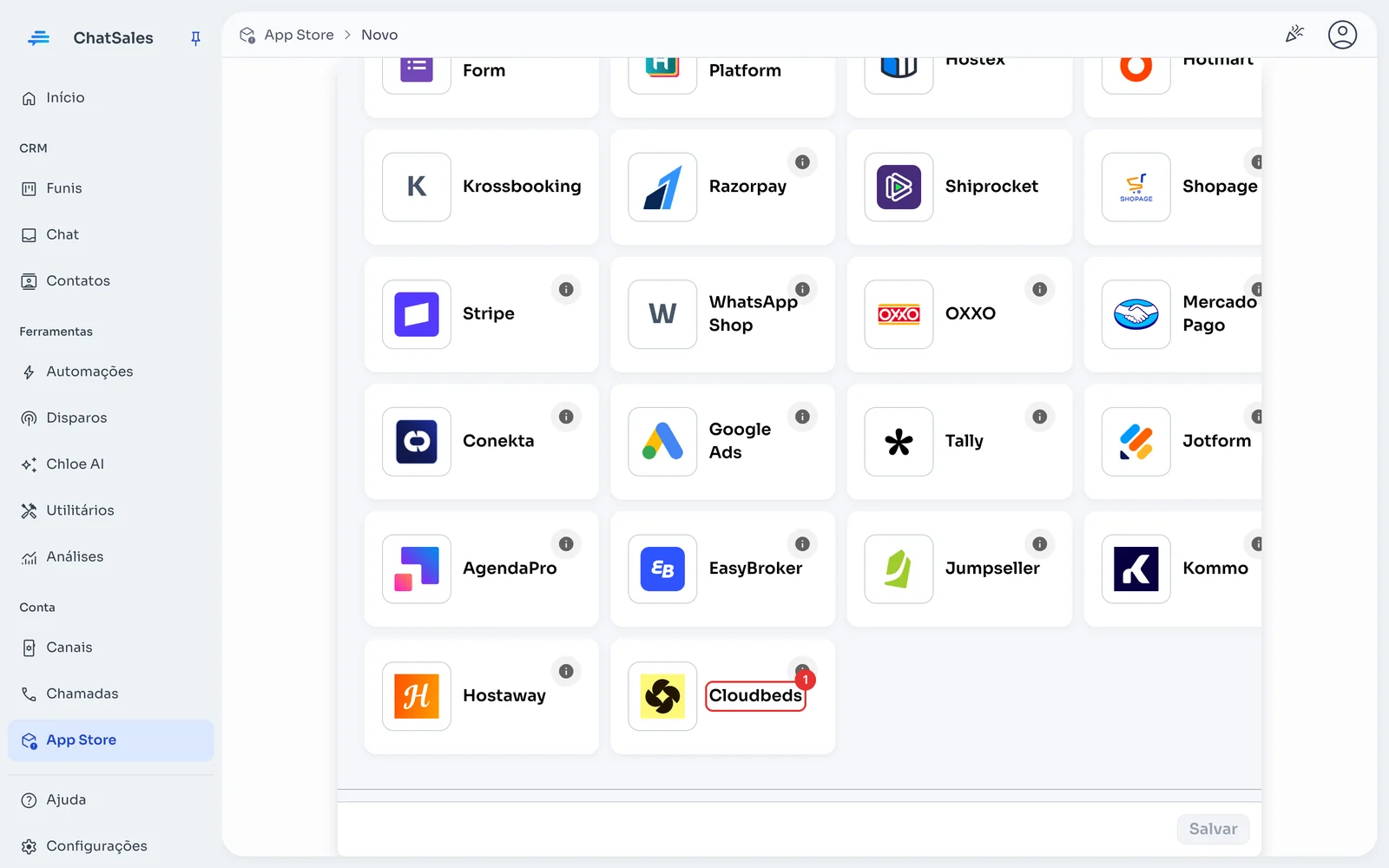Screen dimensions: 1389x868
Task: Select the AgendaPro app icon
Action: tap(417, 569)
